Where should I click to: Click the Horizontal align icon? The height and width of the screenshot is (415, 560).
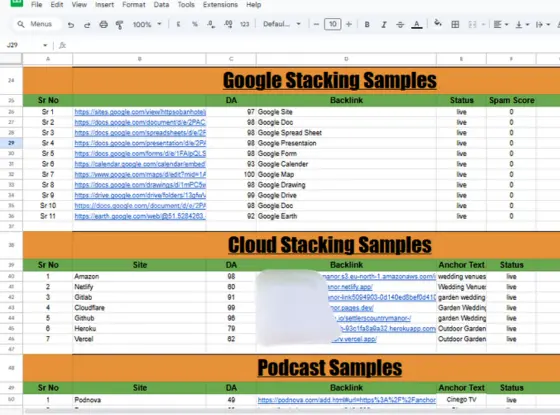[x=497, y=24]
